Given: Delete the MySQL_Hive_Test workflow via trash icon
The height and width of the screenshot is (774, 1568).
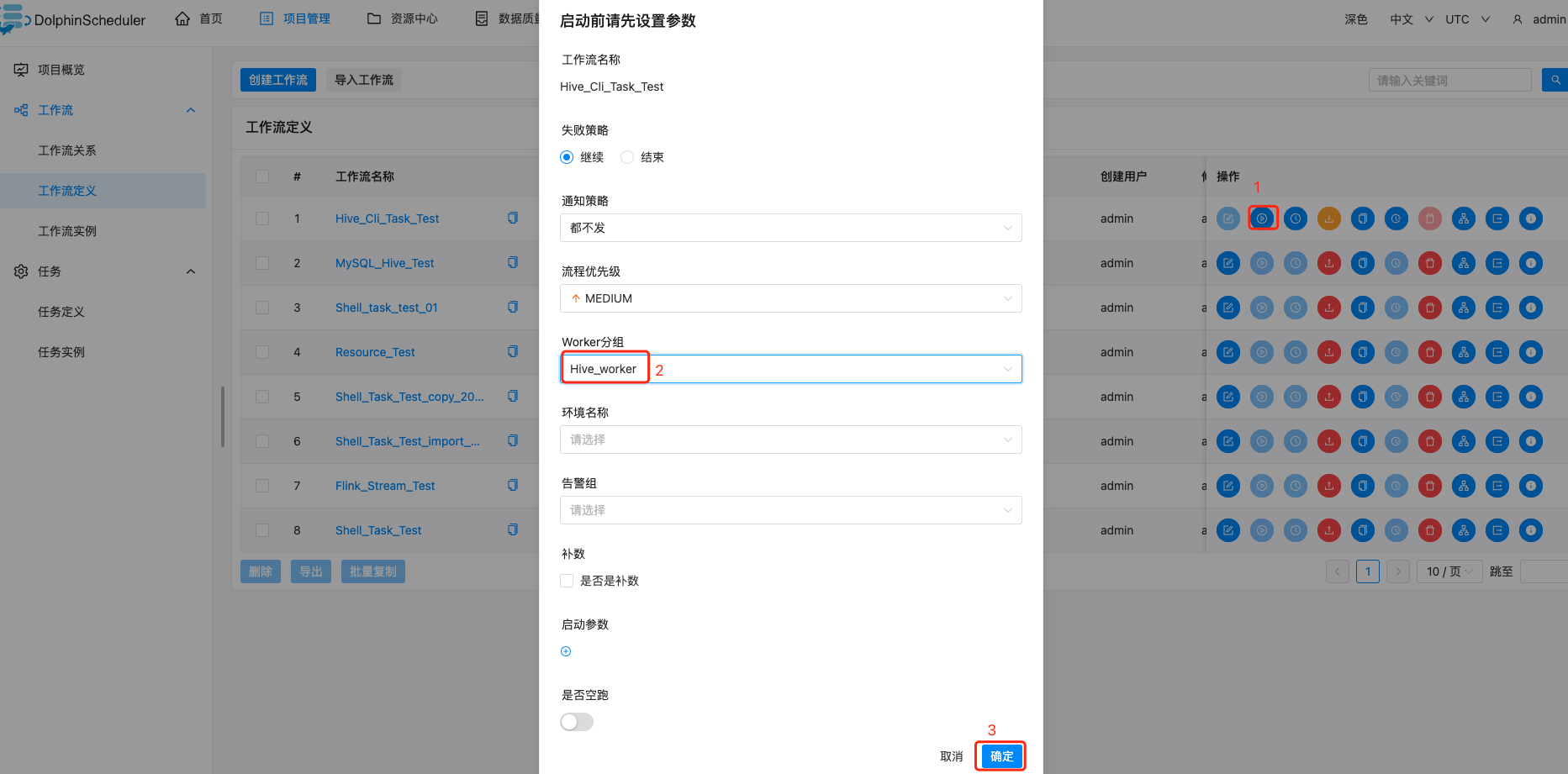Looking at the screenshot, I should point(1430,263).
